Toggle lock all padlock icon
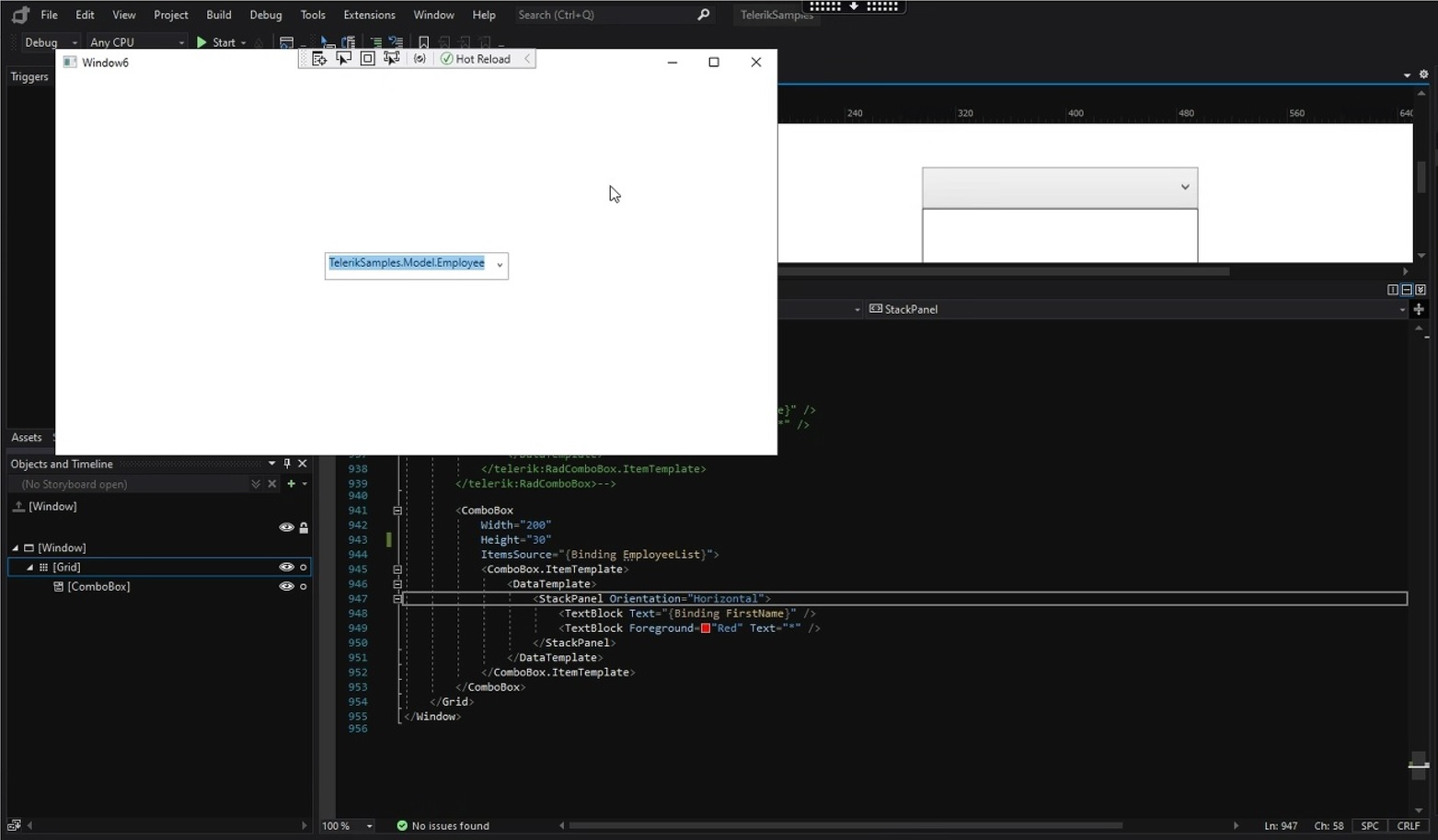The width and height of the screenshot is (1438, 840). click(x=304, y=527)
